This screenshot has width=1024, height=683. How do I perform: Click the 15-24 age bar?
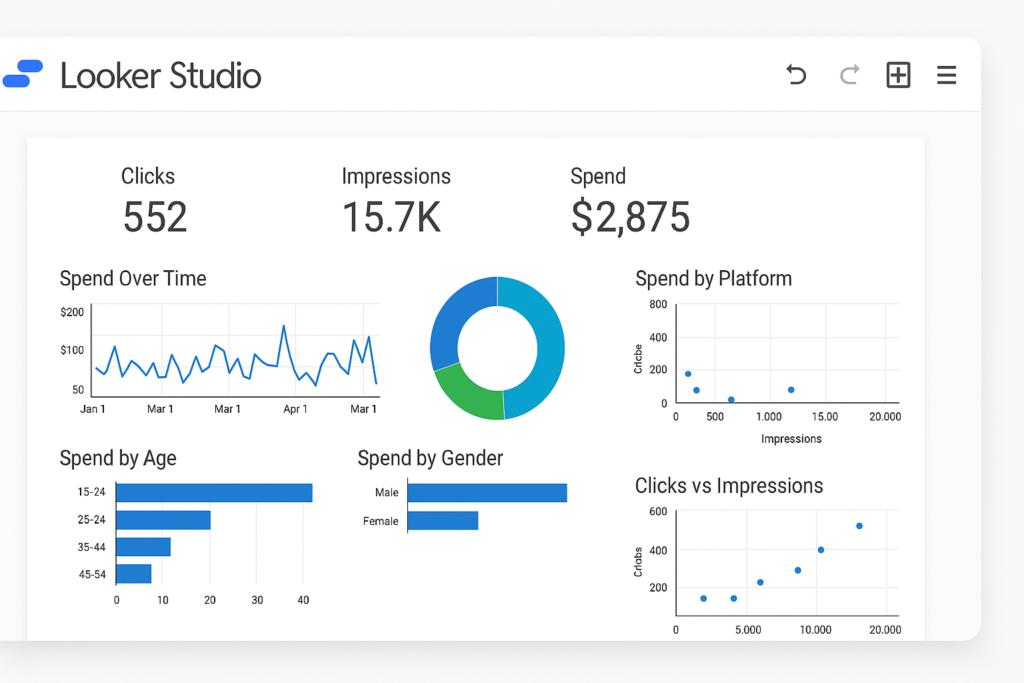(x=214, y=492)
